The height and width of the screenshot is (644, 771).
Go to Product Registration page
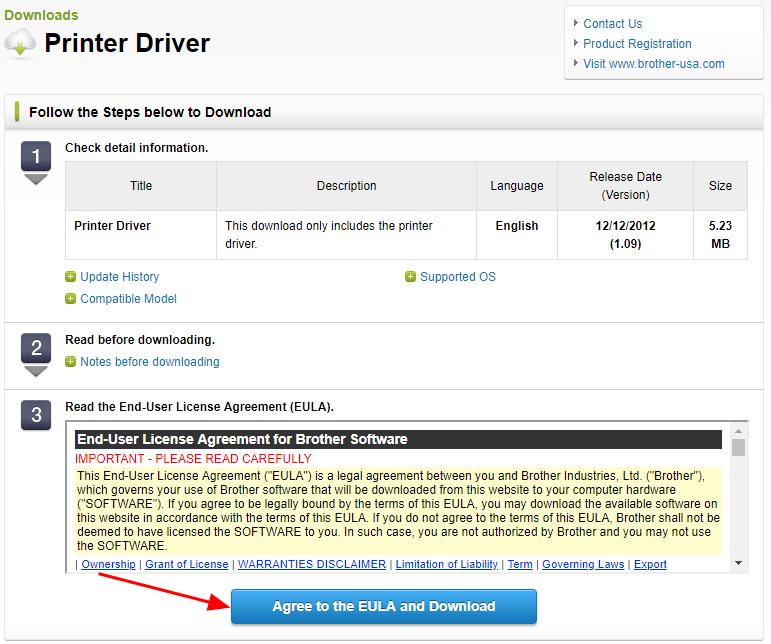(637, 44)
